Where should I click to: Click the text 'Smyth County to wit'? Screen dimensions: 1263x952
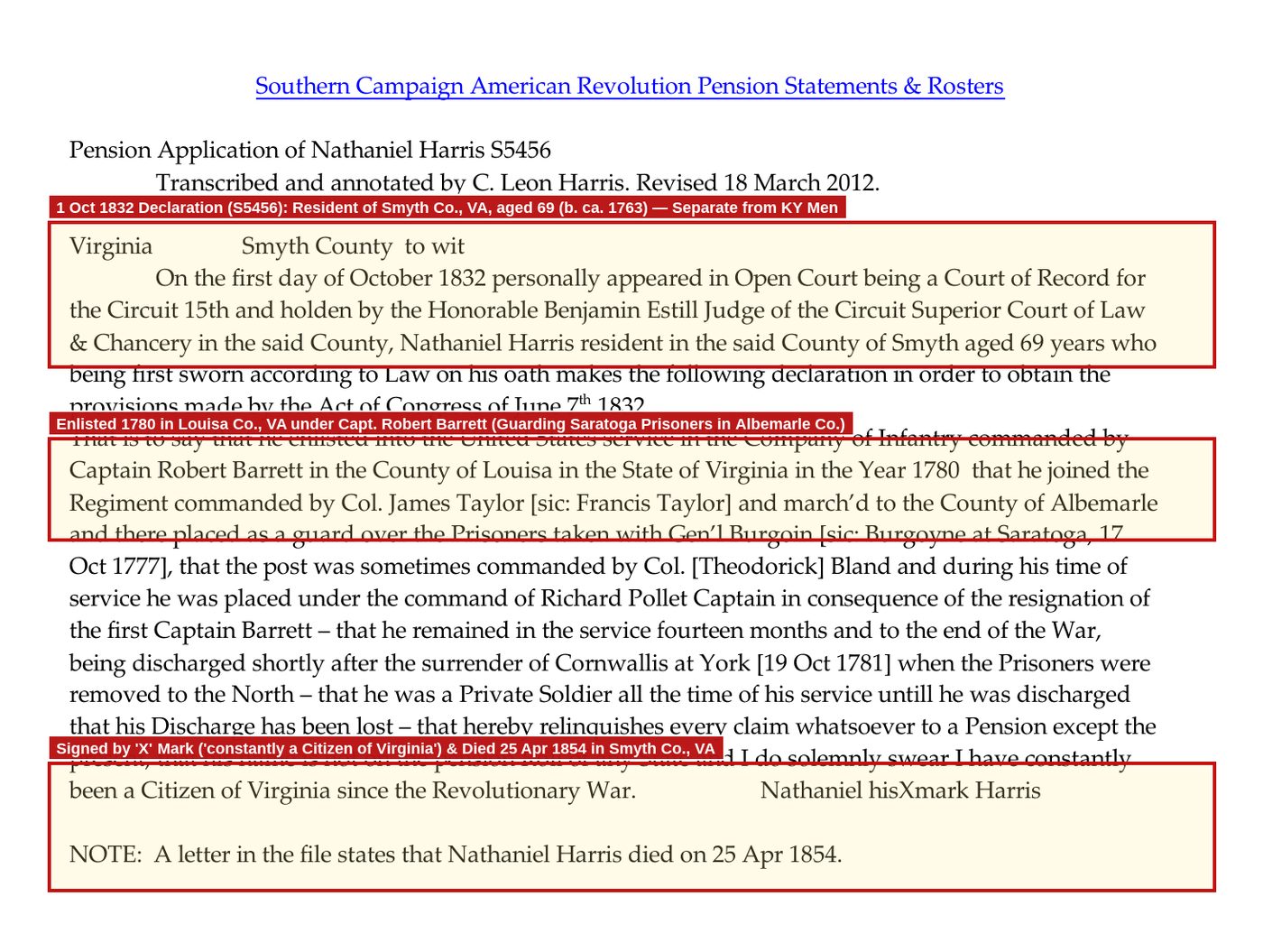pos(353,246)
